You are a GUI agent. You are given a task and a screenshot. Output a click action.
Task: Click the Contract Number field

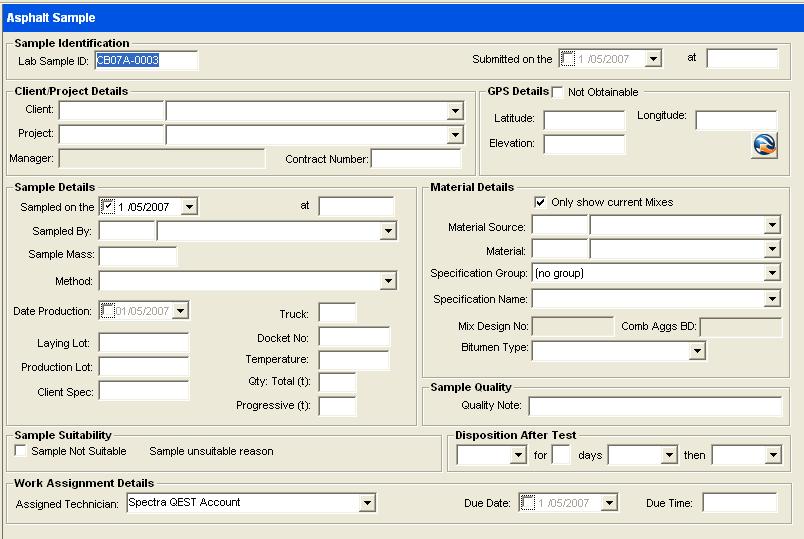[x=415, y=158]
